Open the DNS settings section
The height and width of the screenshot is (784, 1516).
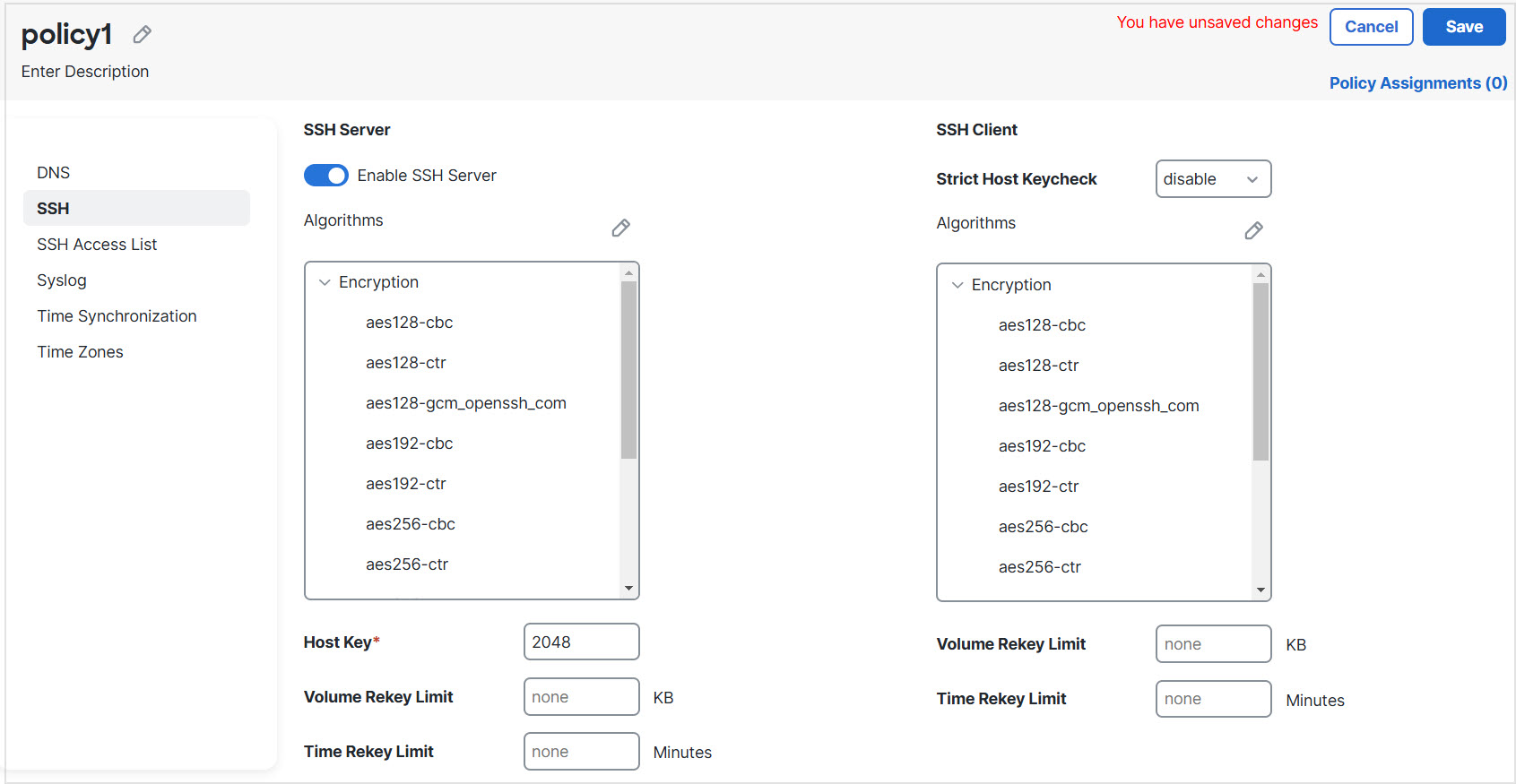point(54,173)
